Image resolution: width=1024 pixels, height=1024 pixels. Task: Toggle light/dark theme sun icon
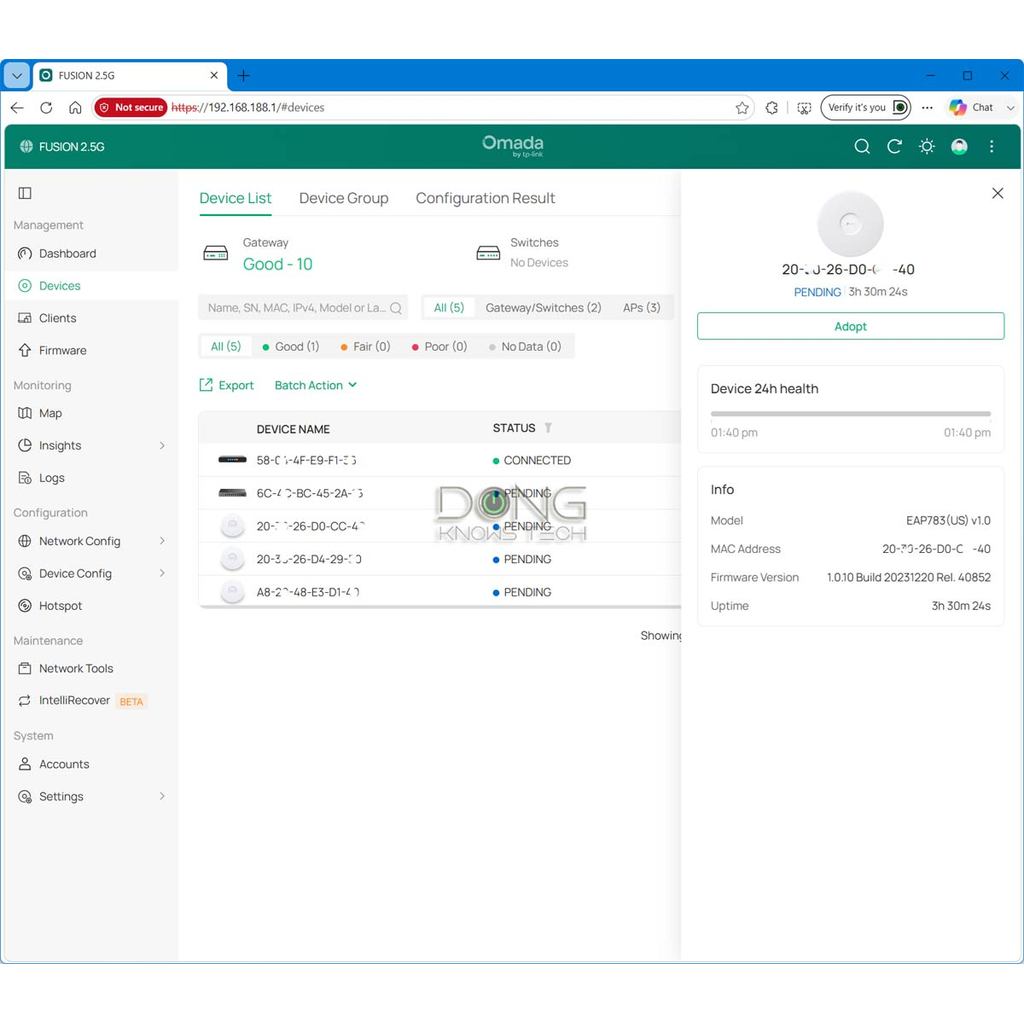tap(926, 146)
